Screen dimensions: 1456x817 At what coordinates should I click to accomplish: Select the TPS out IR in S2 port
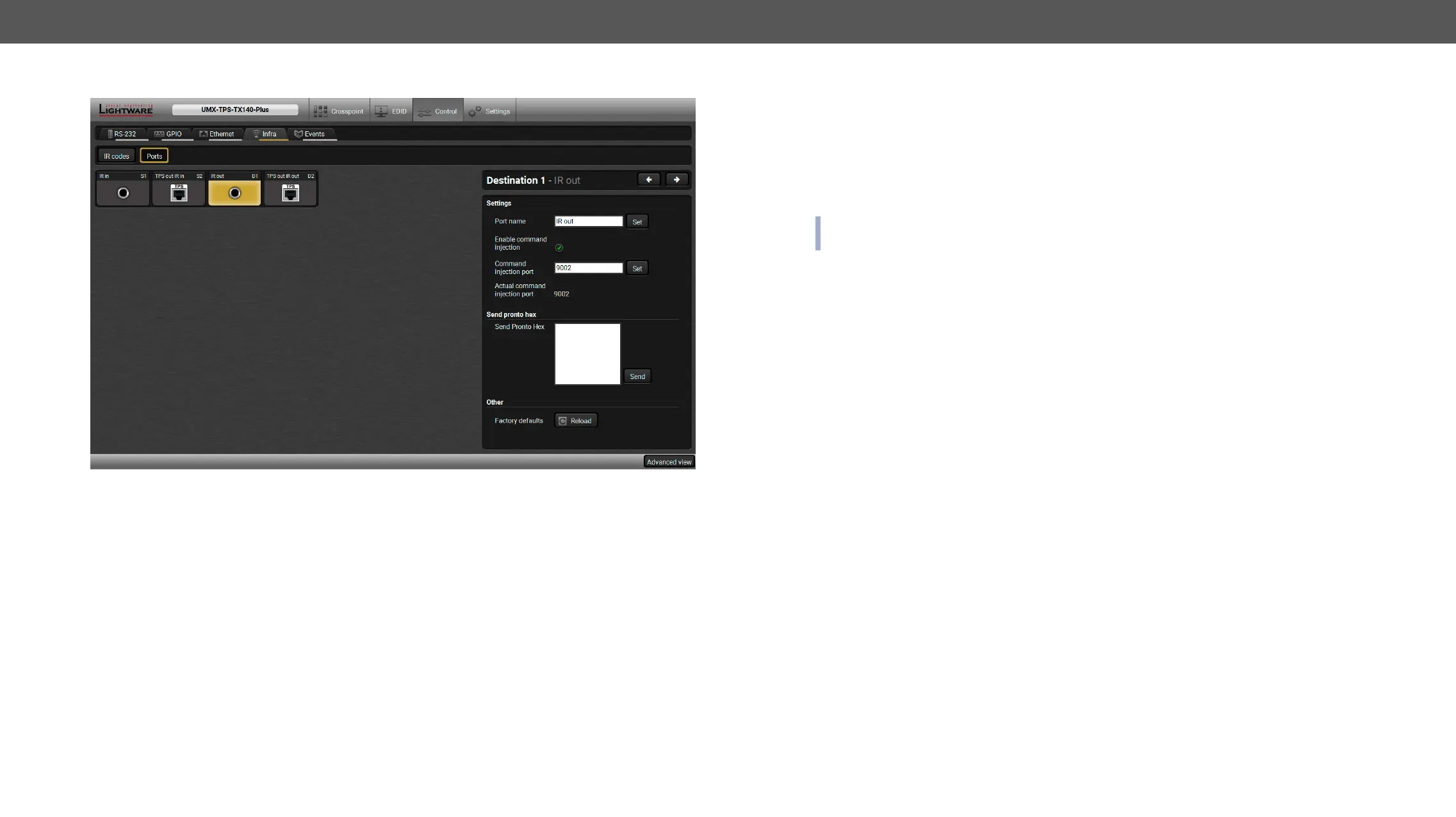point(179,193)
